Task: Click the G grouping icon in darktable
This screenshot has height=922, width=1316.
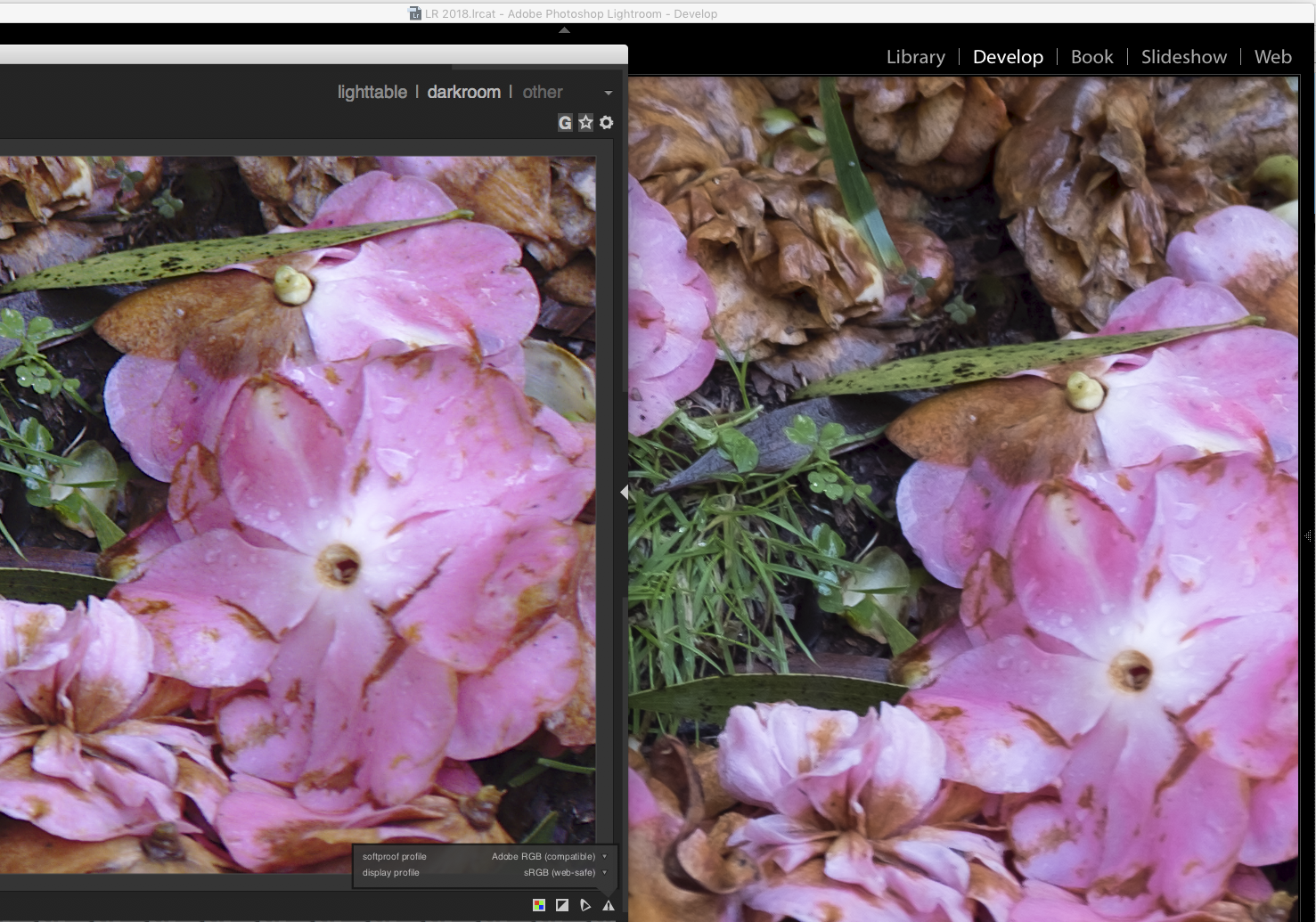Action: point(565,123)
